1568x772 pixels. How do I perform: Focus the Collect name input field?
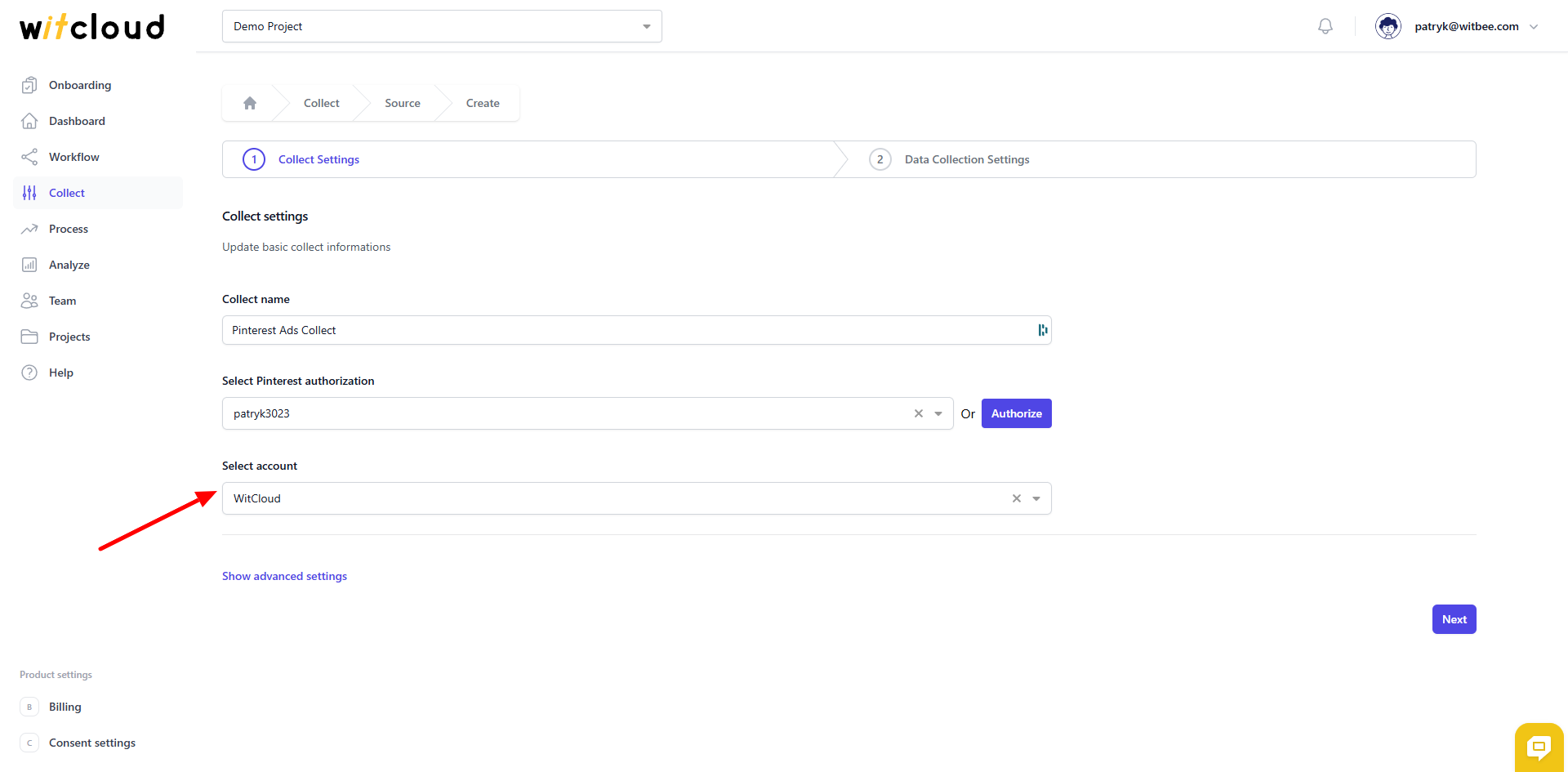click(x=636, y=330)
